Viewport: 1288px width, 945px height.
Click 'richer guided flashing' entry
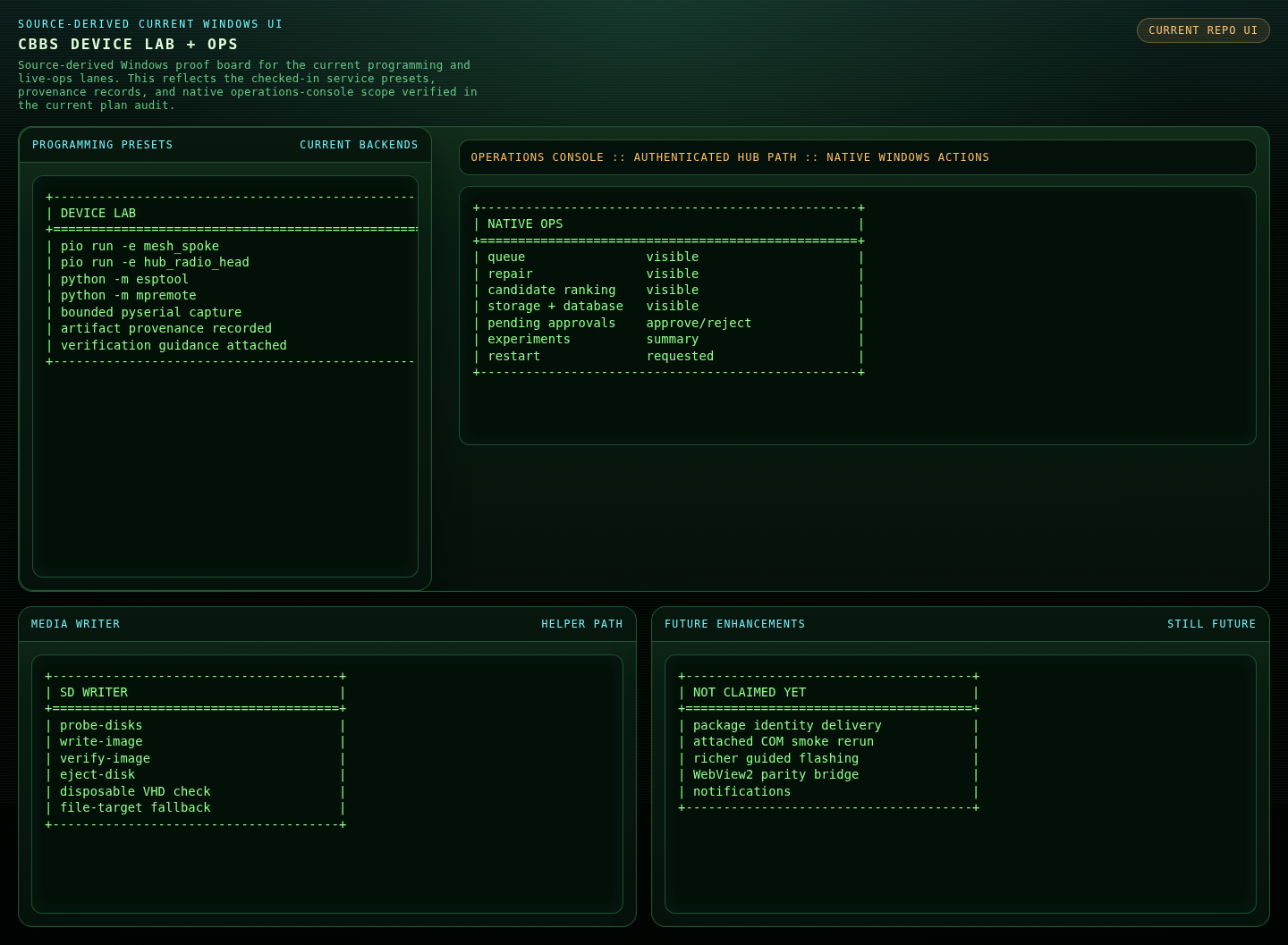tap(775, 758)
